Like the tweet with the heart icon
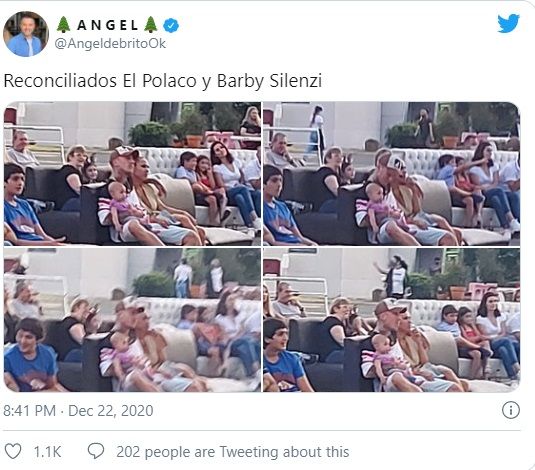This screenshot has width=535, height=470. pyautogui.click(x=13, y=451)
